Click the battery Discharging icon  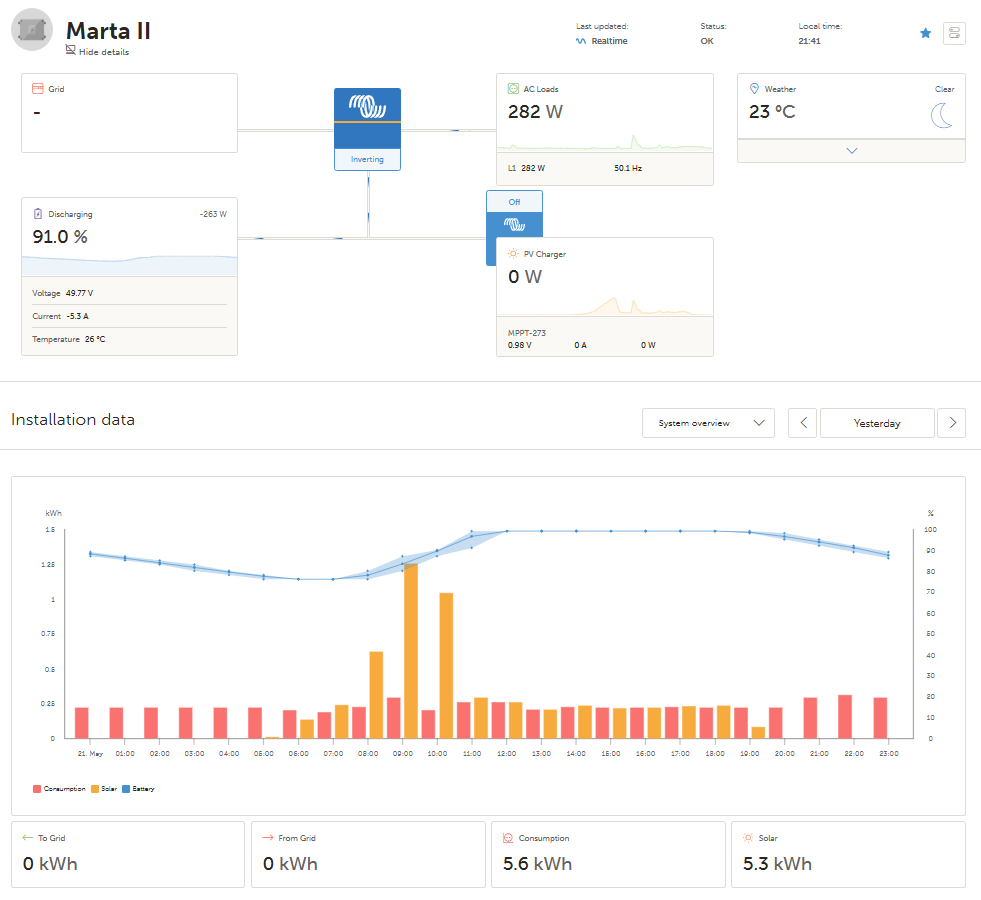(x=38, y=214)
